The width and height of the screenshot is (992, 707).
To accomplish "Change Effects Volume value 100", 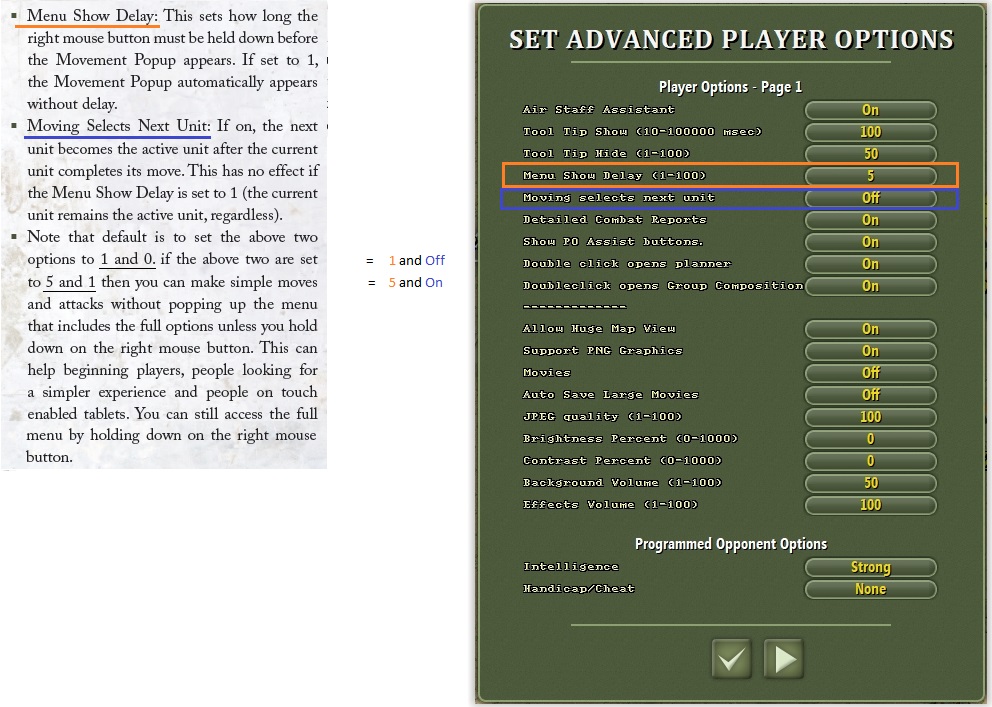I will click(871, 505).
